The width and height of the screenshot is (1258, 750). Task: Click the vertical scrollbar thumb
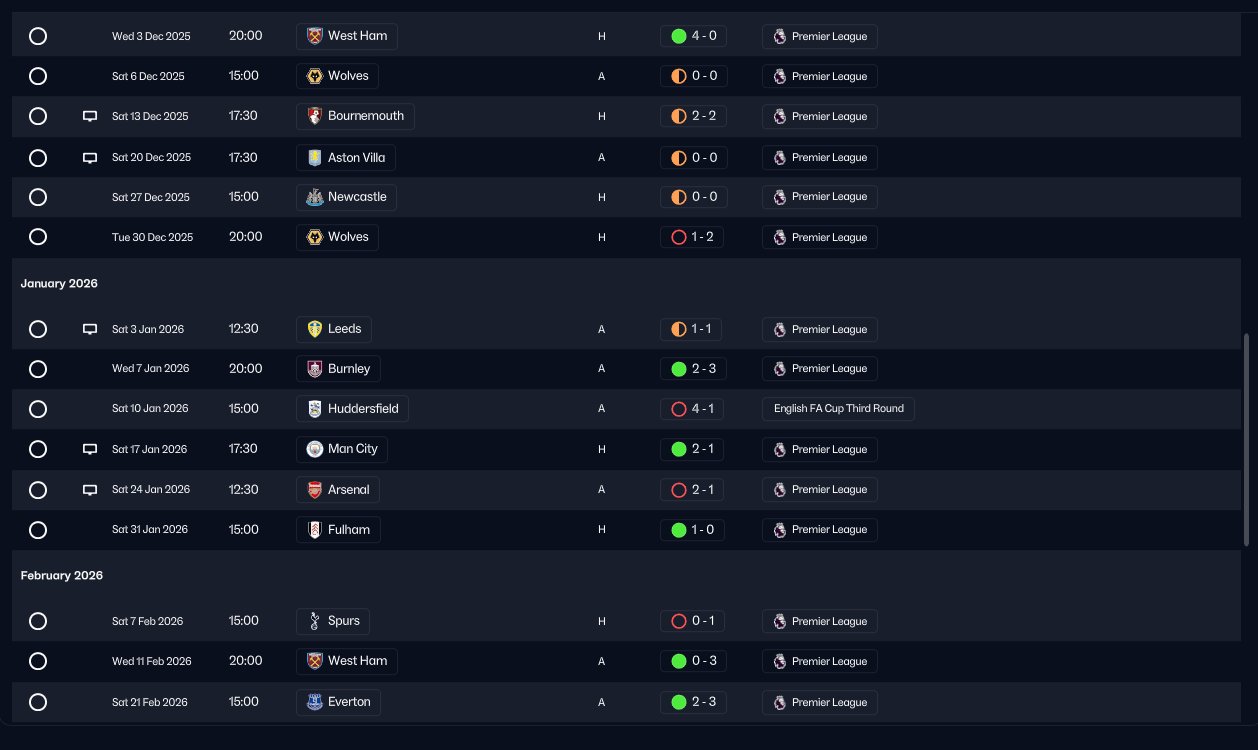pos(1246,440)
